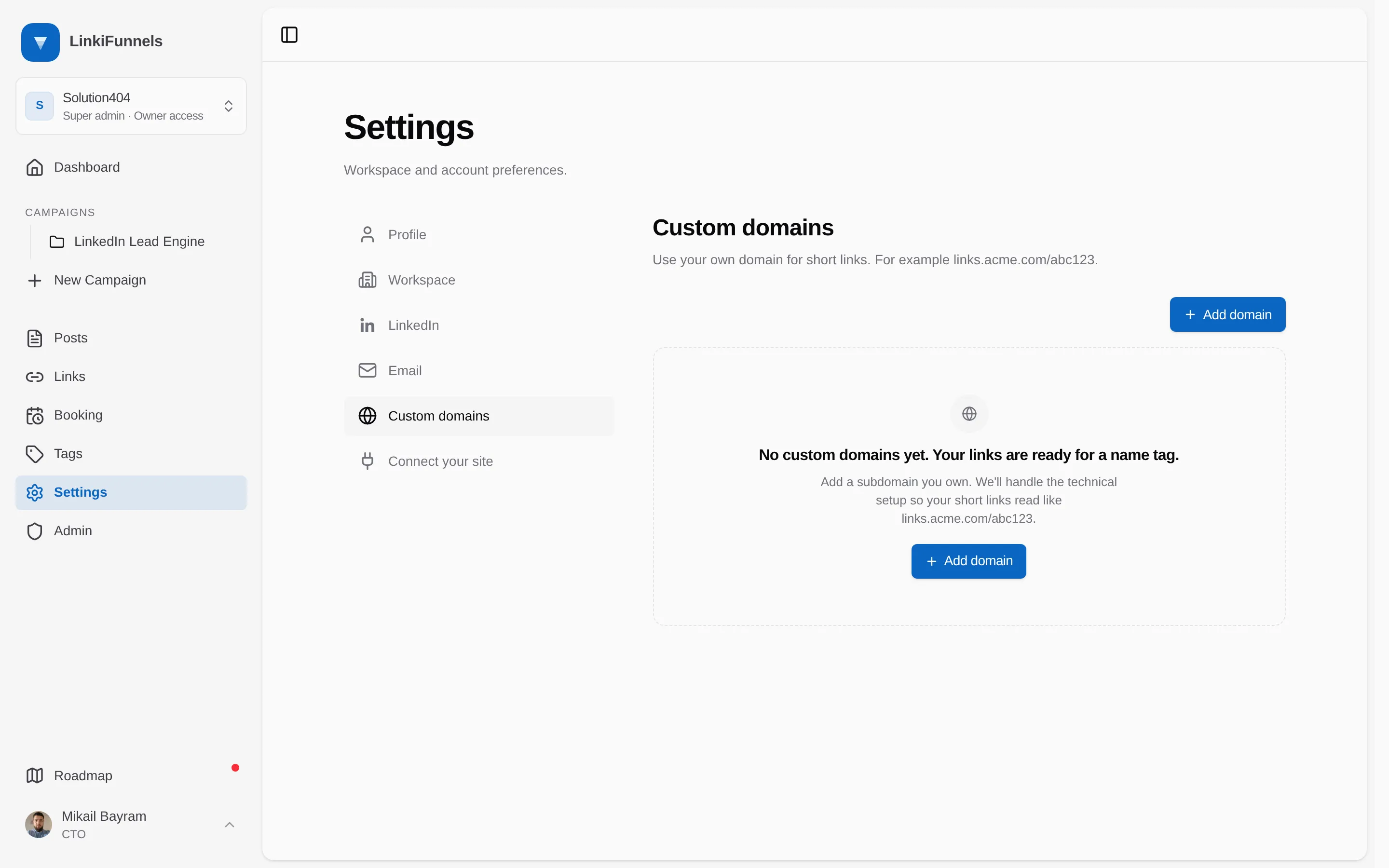Image resolution: width=1389 pixels, height=868 pixels.
Task: Click the globe icon beside Custom domains
Action: click(x=368, y=416)
